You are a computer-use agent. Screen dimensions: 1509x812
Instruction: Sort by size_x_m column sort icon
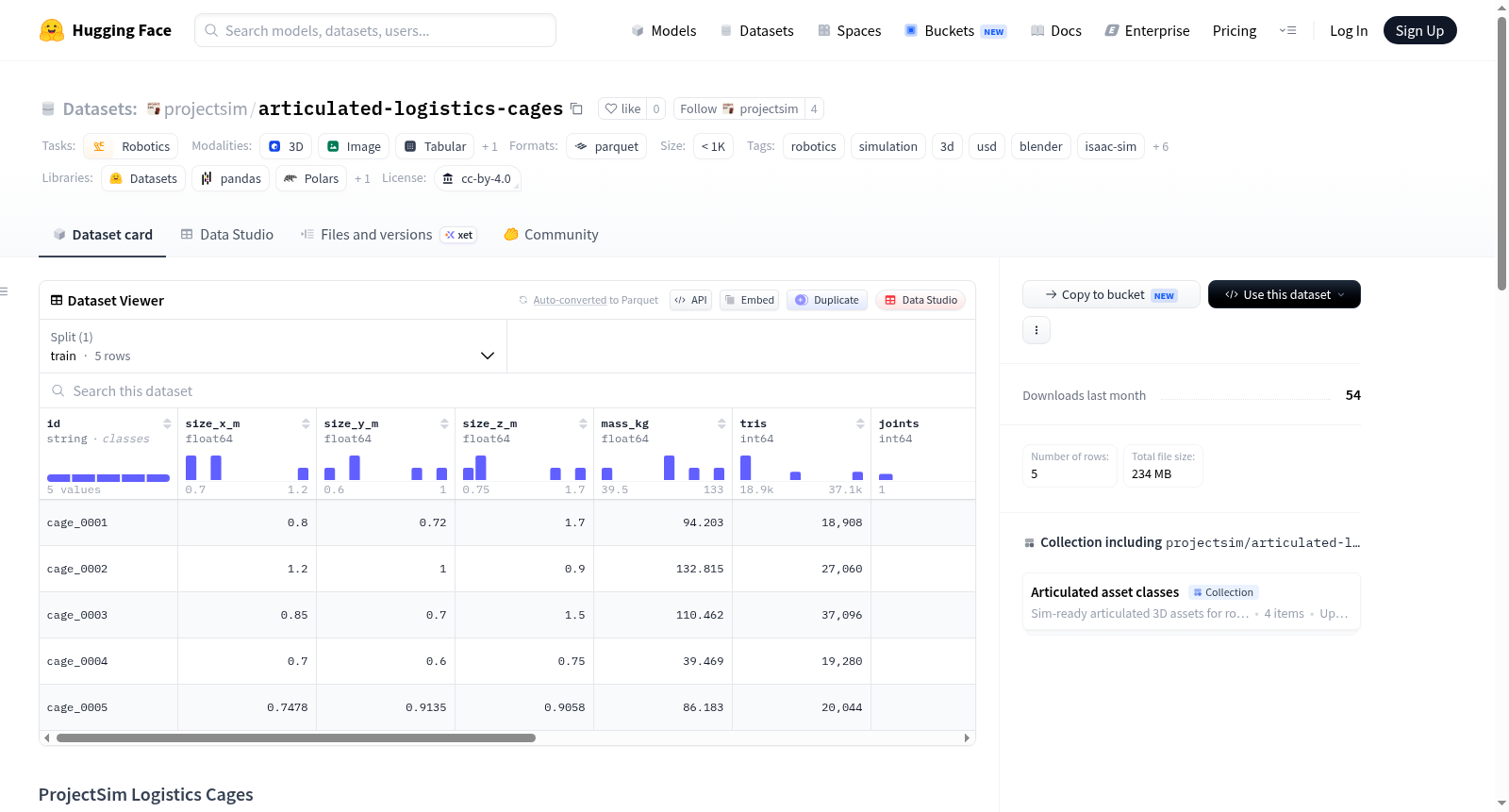coord(306,423)
